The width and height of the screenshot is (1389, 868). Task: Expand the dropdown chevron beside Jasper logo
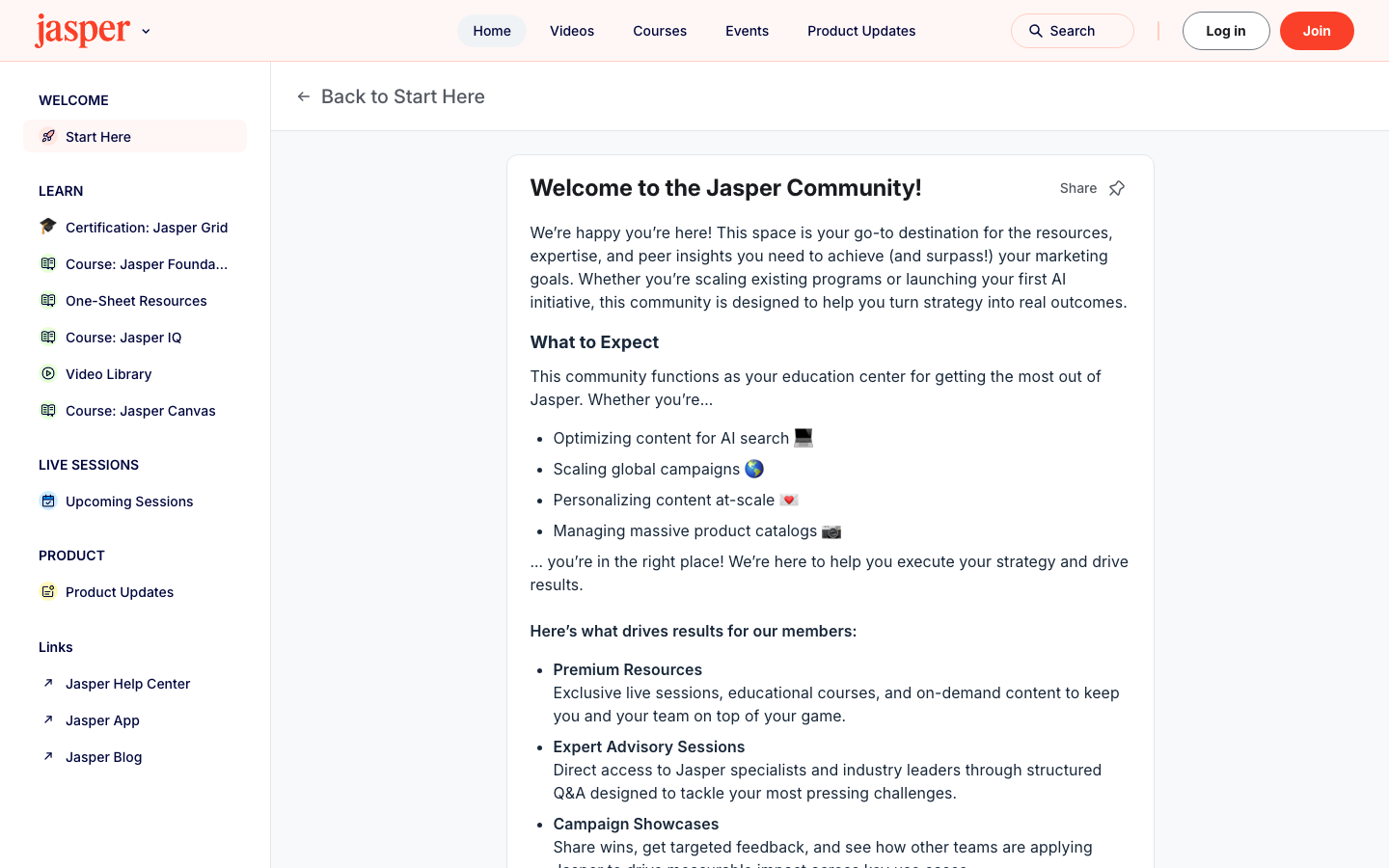click(x=146, y=32)
